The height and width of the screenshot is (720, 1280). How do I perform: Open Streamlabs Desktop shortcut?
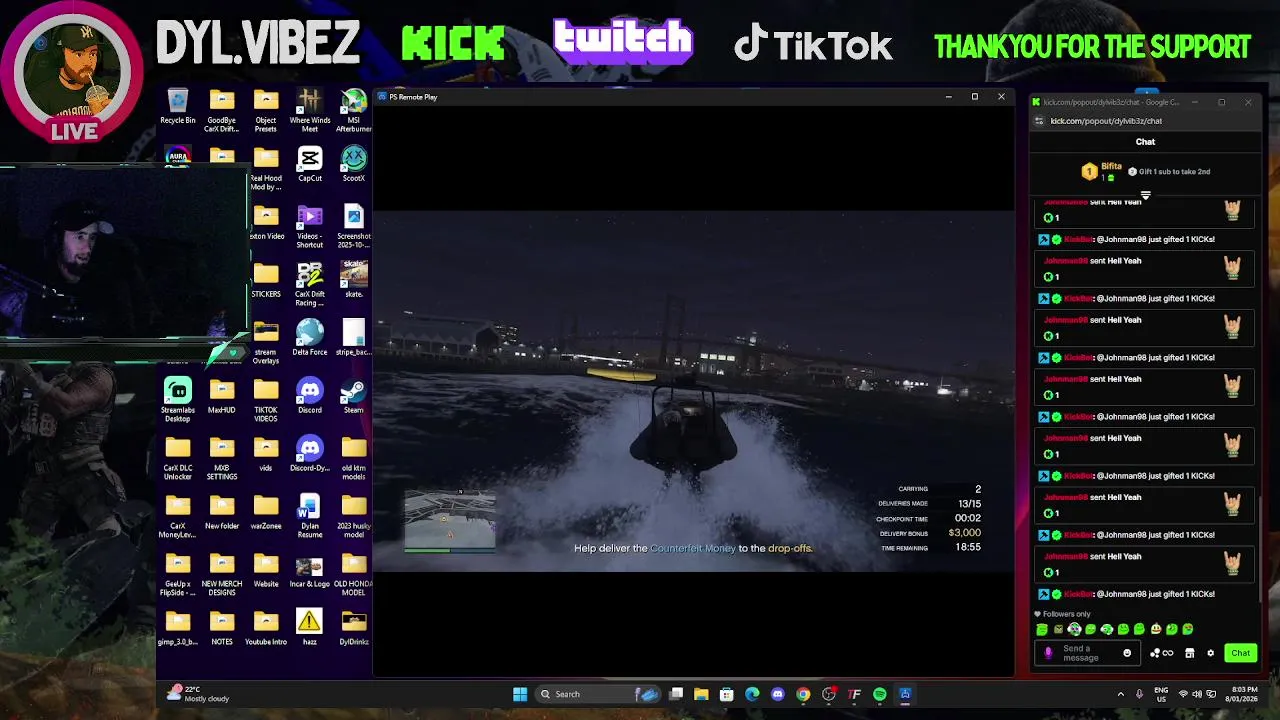pyautogui.click(x=178, y=400)
